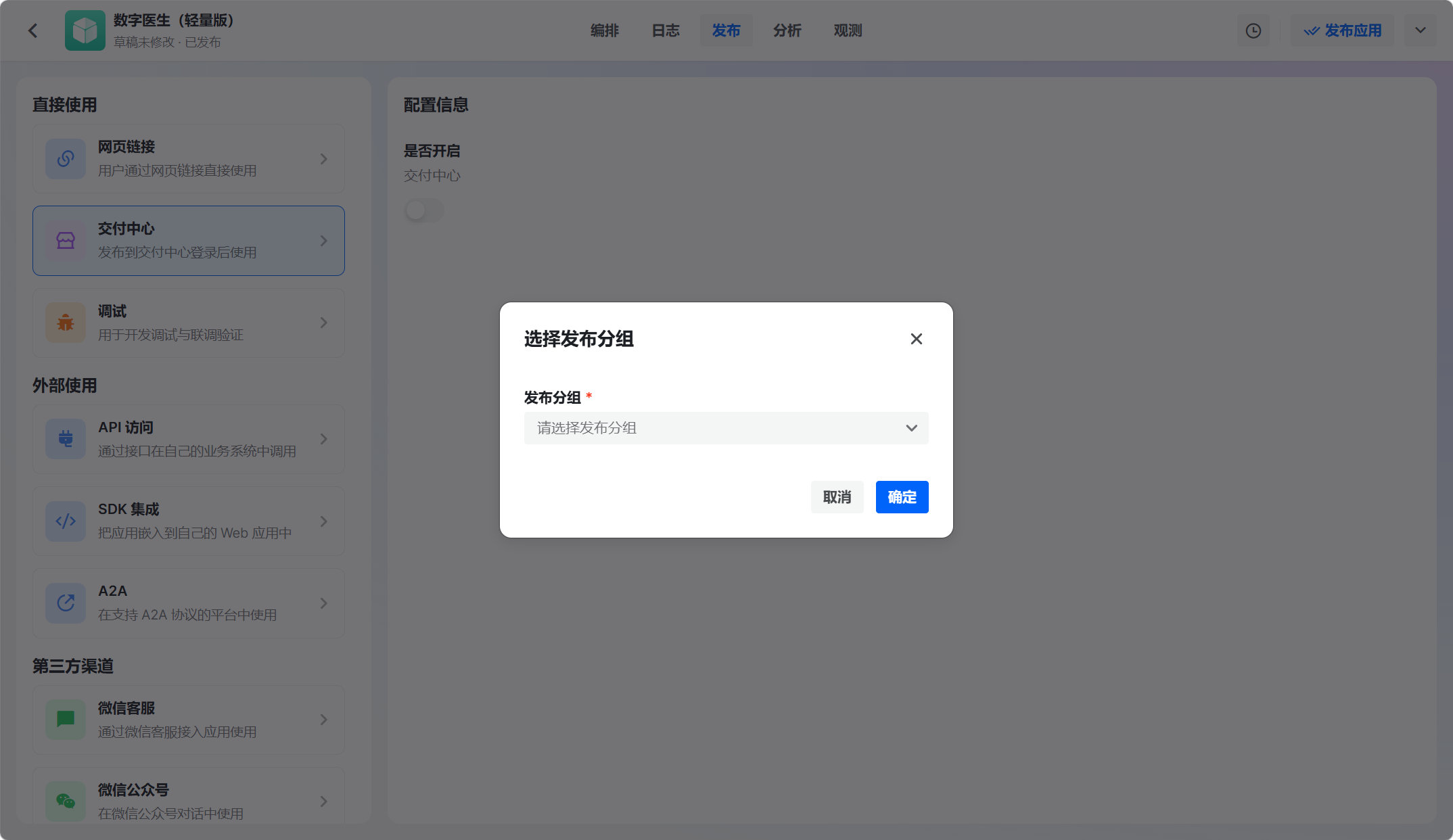Expand the 调试 row chevron
This screenshot has width=1453, height=840.
point(324,323)
